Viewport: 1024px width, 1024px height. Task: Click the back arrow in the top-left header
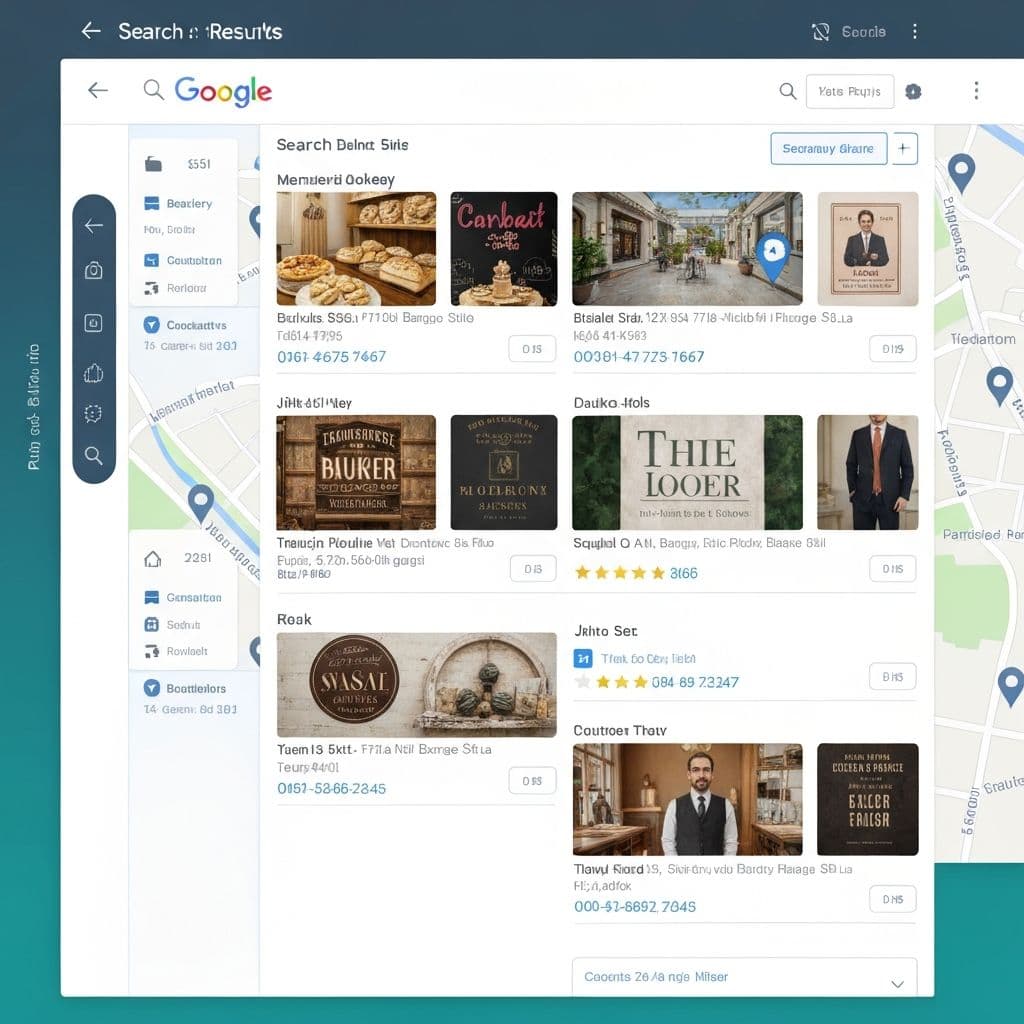[90, 31]
